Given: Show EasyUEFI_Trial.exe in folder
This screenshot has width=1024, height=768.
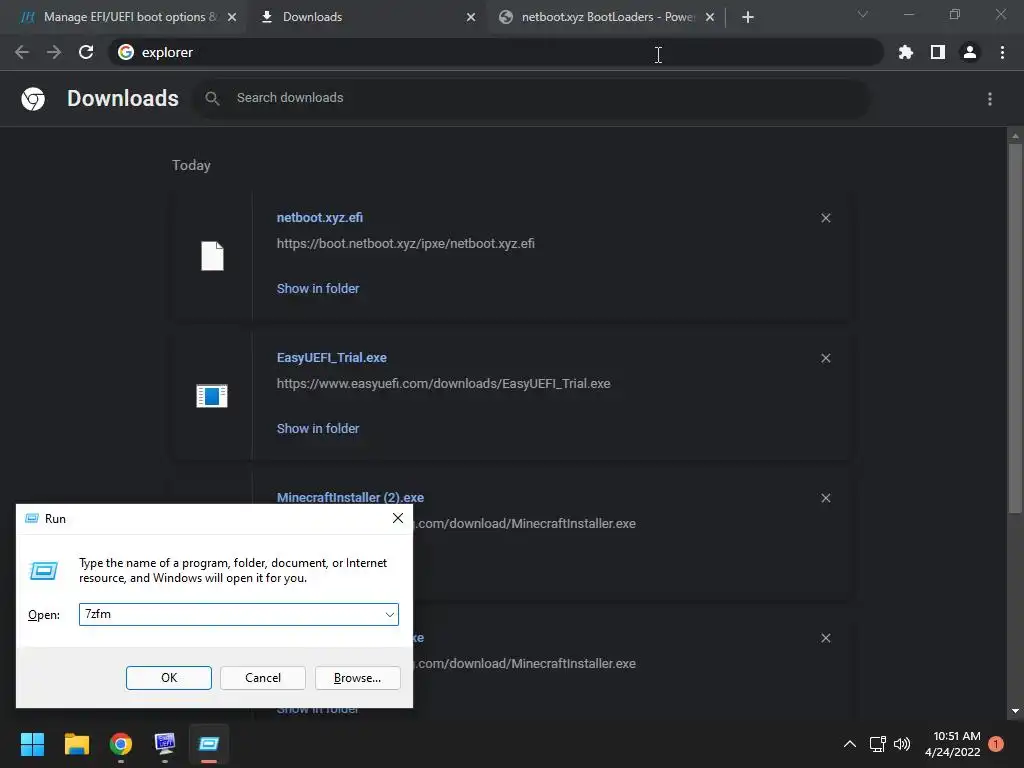Looking at the screenshot, I should [318, 428].
